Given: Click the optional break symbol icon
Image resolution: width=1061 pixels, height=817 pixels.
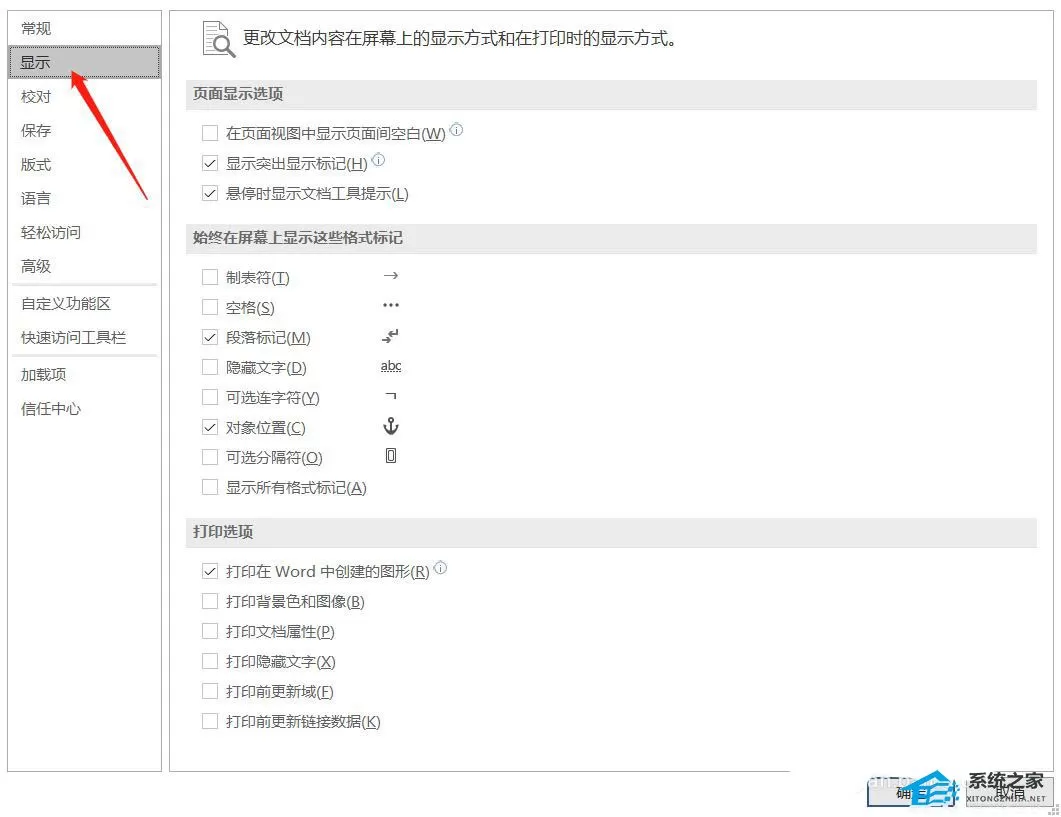Looking at the screenshot, I should (390, 456).
